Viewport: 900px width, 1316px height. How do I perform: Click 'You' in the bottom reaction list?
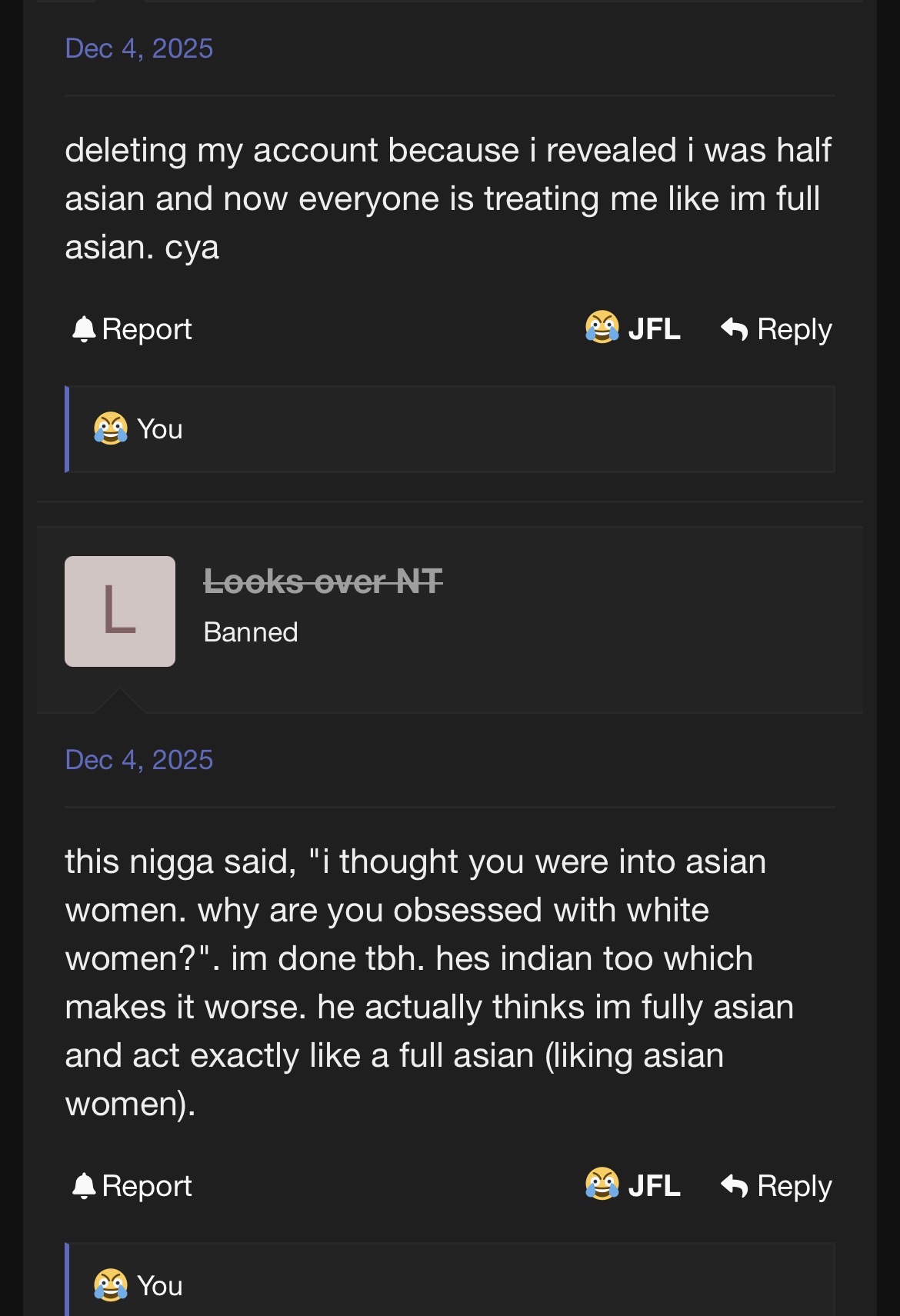[160, 1286]
